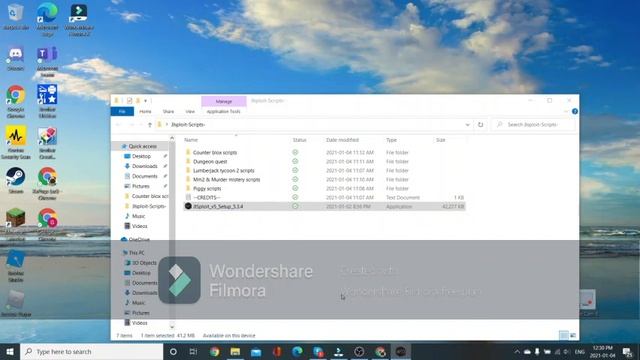Open the Roblox Player desktop icon

coord(16,304)
